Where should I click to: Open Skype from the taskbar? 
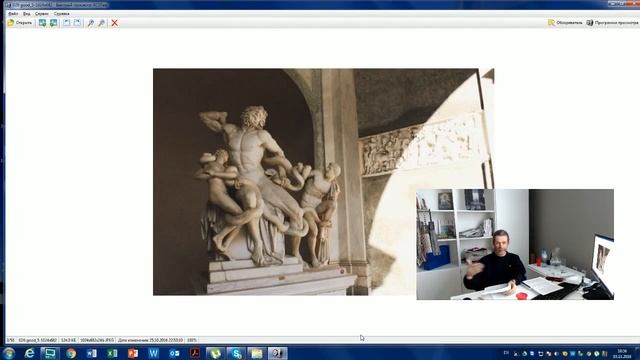[x=236, y=353]
